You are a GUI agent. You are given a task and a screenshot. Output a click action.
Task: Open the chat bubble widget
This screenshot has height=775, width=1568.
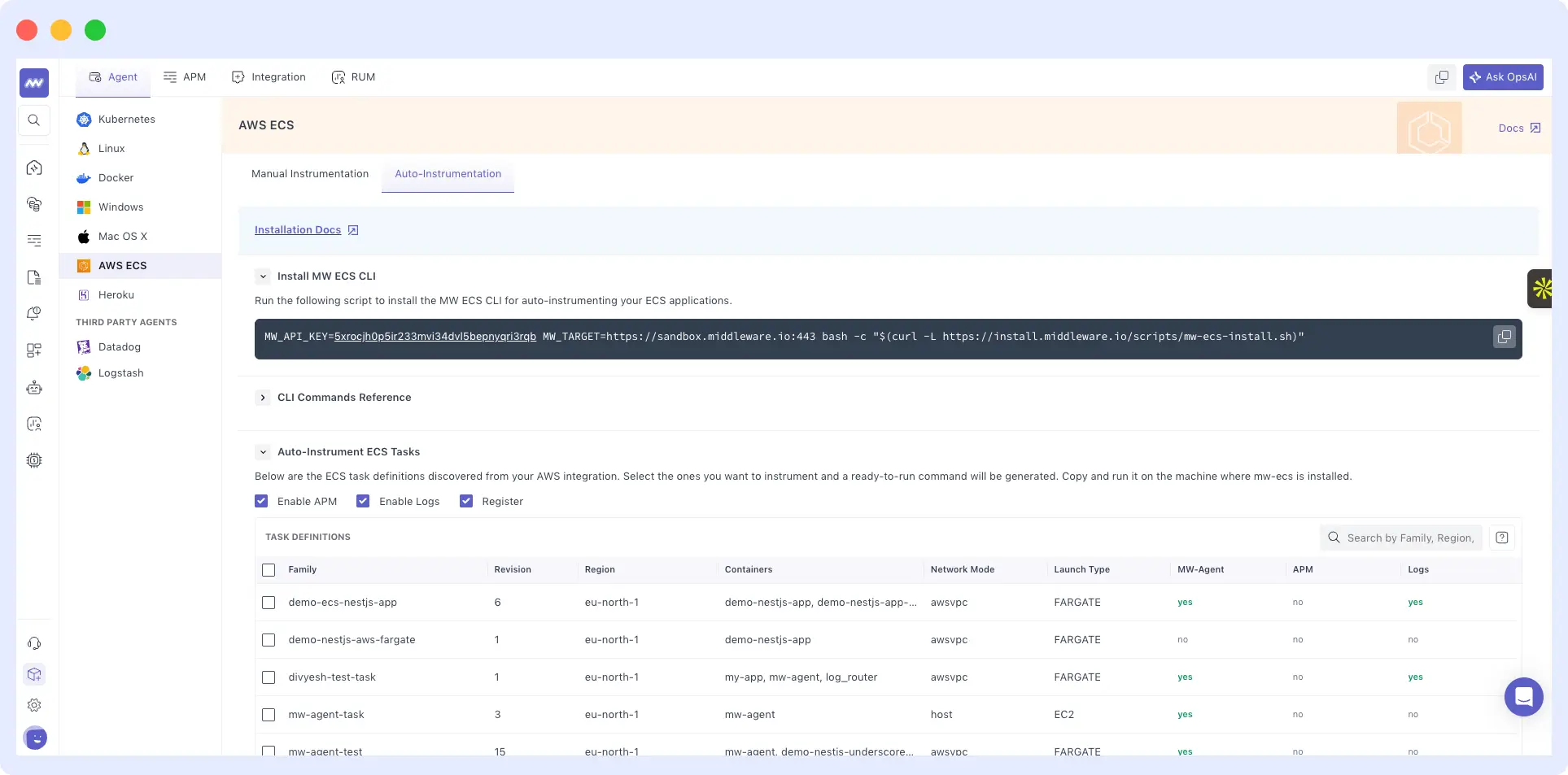(1524, 697)
